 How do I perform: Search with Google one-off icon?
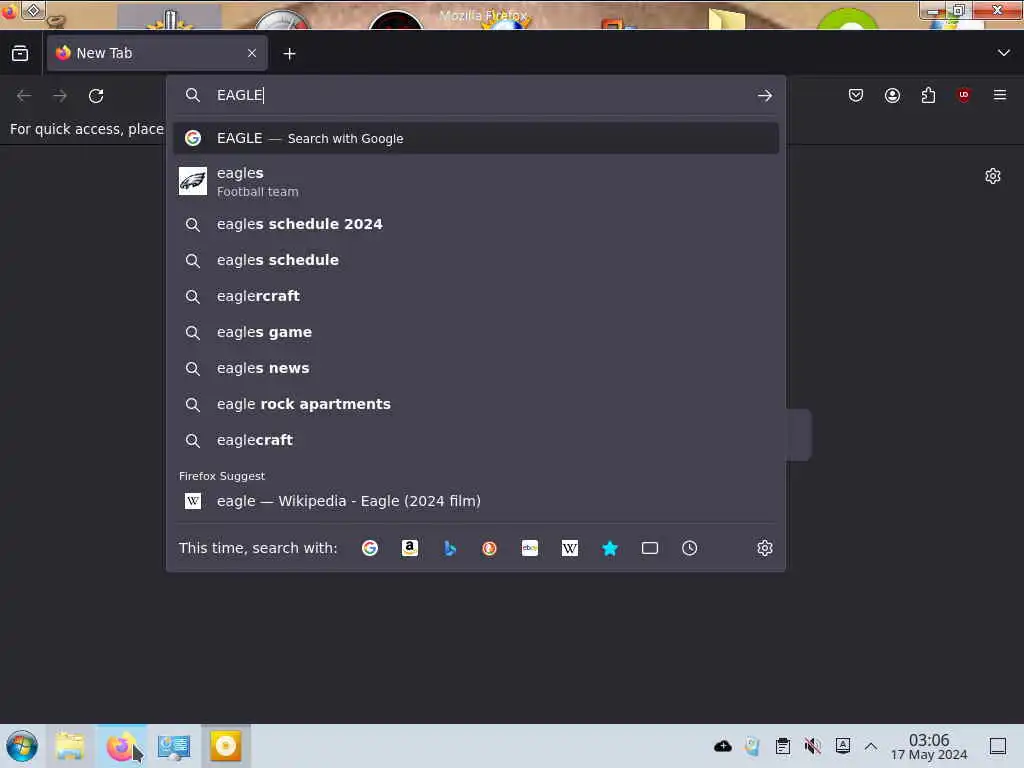click(x=370, y=548)
